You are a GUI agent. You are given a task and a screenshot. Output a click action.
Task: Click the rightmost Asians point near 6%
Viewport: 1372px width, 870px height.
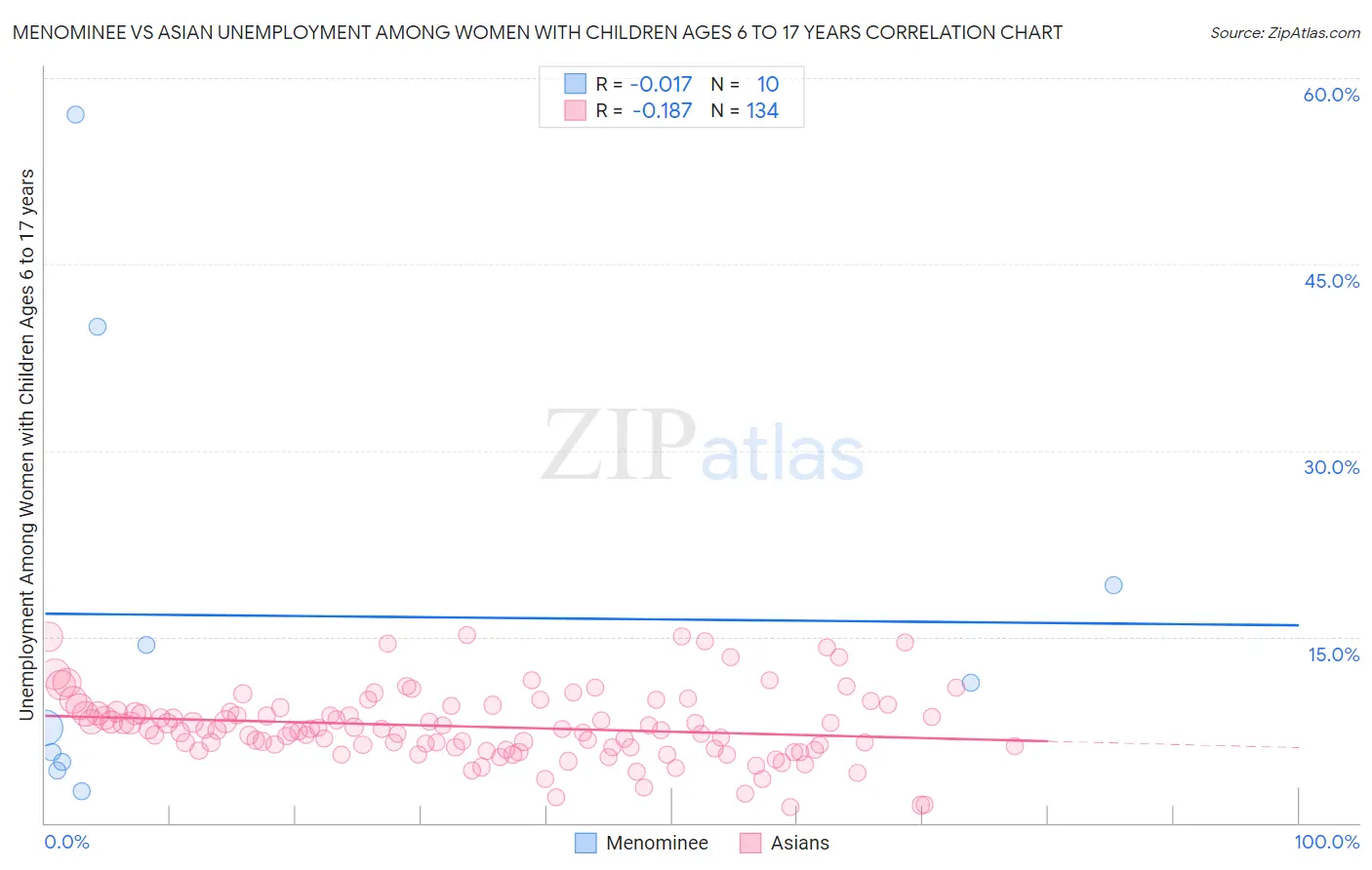point(1015,746)
